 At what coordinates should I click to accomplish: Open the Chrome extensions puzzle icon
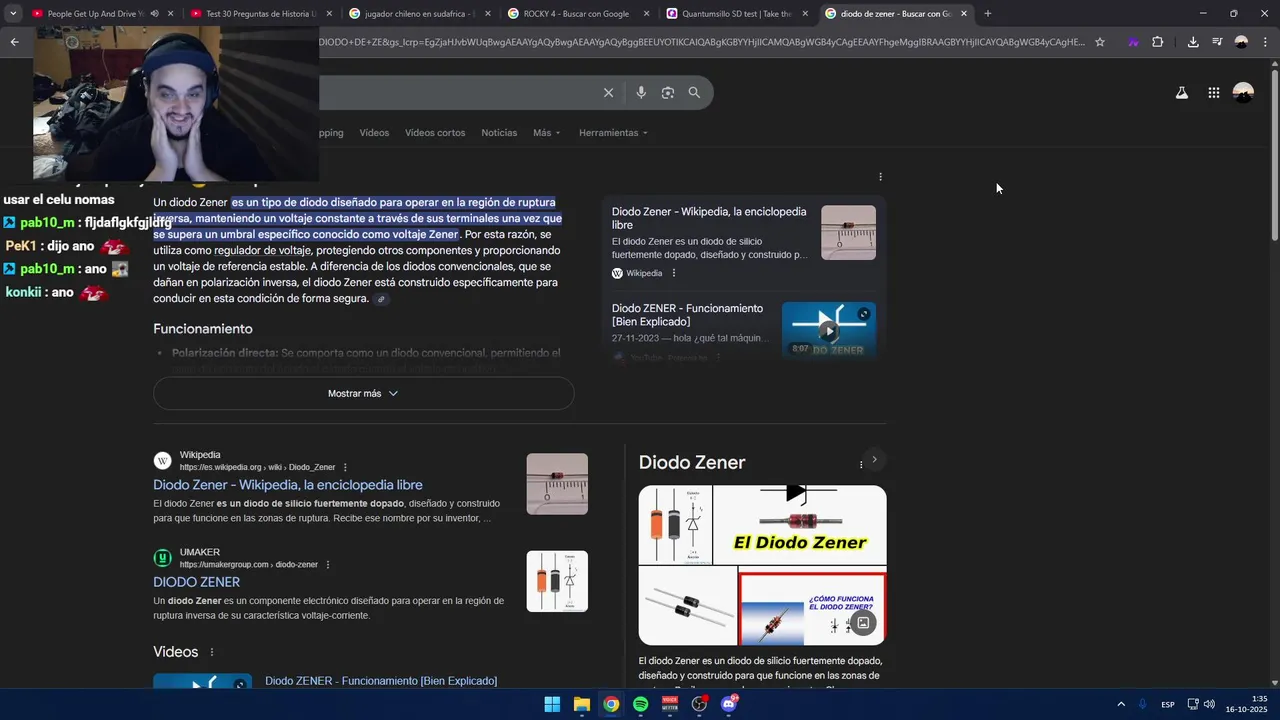tap(1158, 42)
